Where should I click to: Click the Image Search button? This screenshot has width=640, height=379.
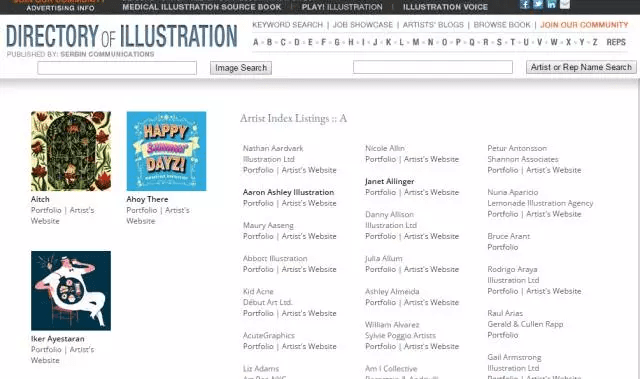[241, 68]
